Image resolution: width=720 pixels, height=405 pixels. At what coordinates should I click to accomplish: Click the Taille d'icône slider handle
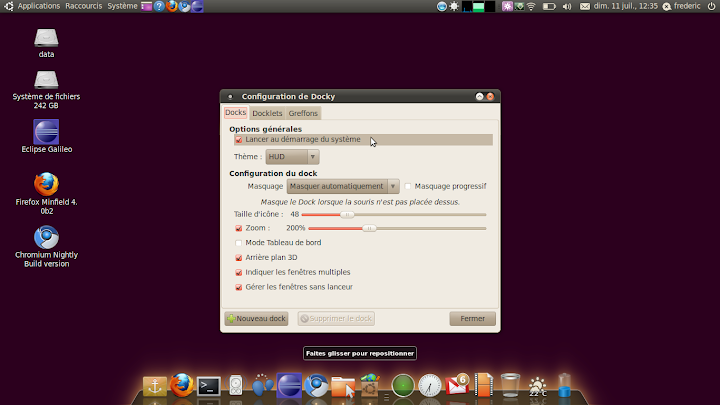pos(347,214)
